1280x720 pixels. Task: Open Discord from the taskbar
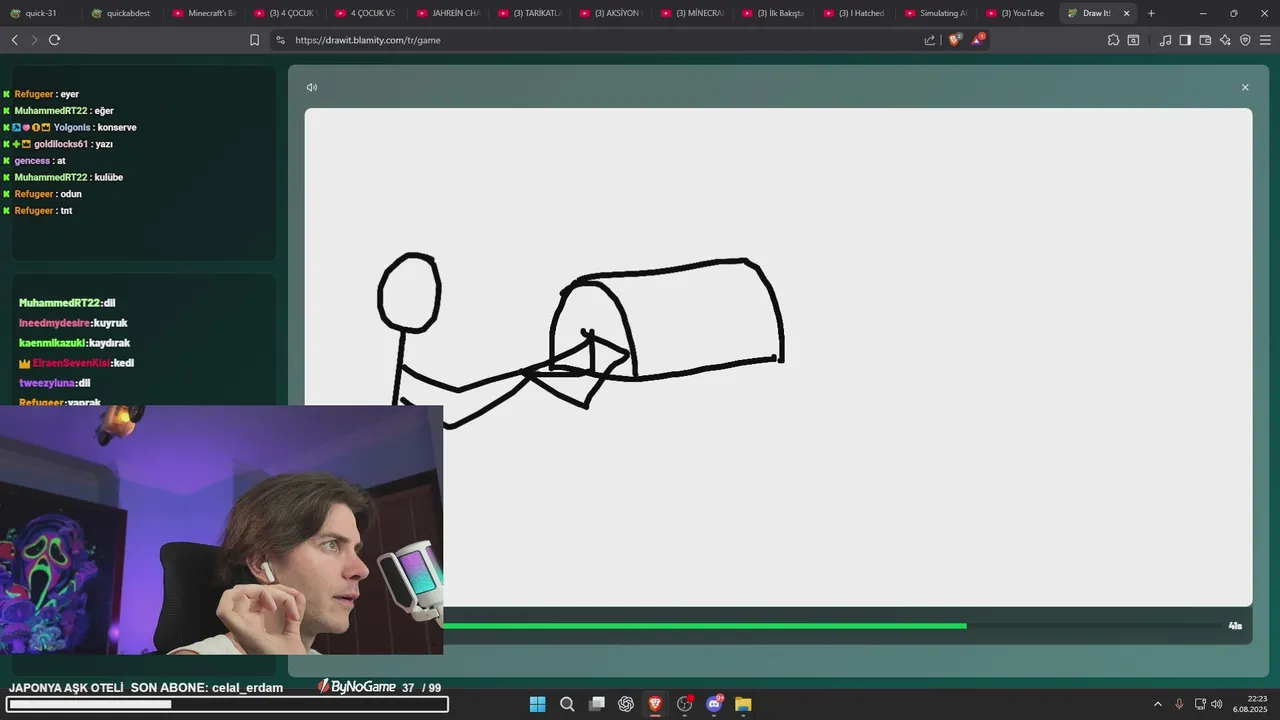(714, 704)
